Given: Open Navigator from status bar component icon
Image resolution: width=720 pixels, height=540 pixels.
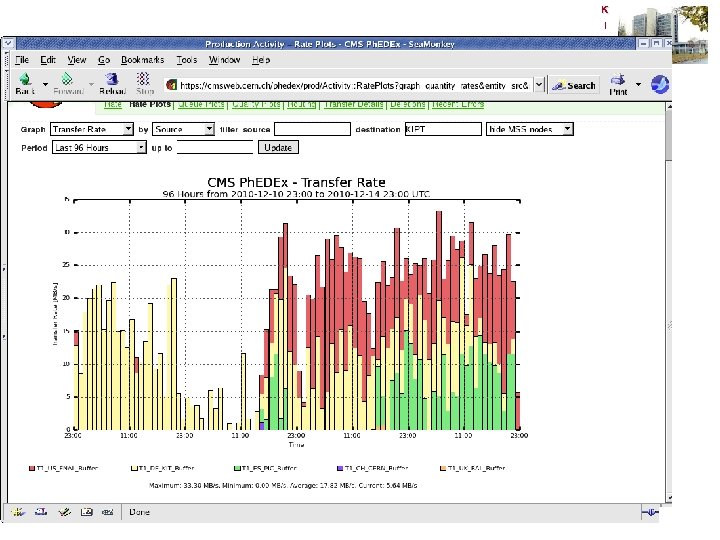Looking at the screenshot, I should click(18, 512).
